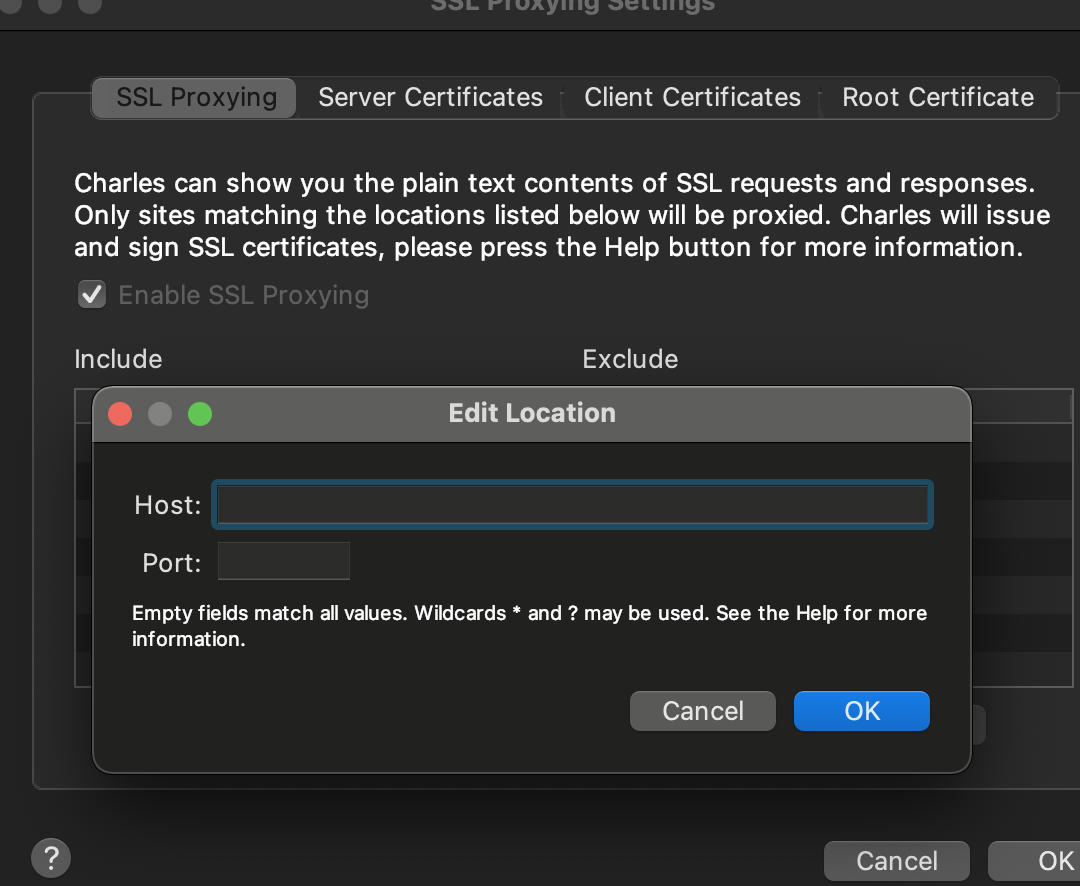Viewport: 1080px width, 886px height.
Task: Switch to the Root Certificate tab
Action: [x=938, y=98]
